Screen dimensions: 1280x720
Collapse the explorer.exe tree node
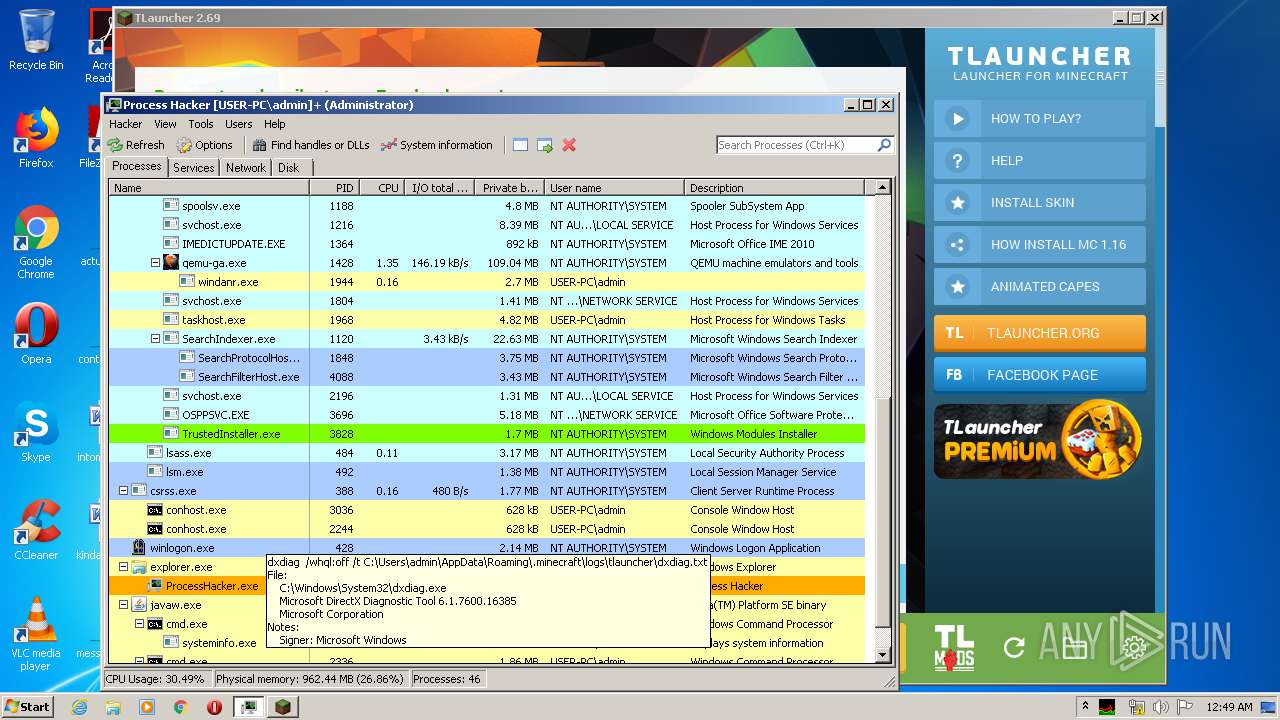pyautogui.click(x=123, y=567)
